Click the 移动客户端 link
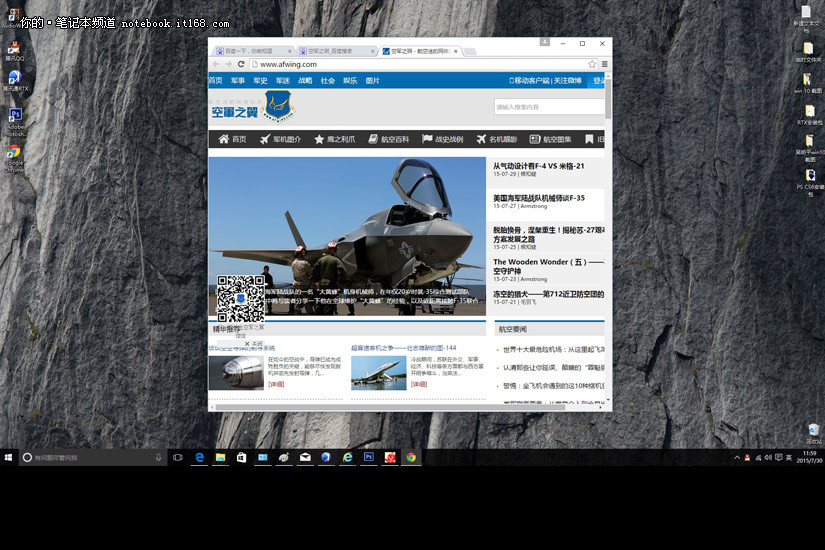This screenshot has width=825, height=550. pyautogui.click(x=529, y=81)
